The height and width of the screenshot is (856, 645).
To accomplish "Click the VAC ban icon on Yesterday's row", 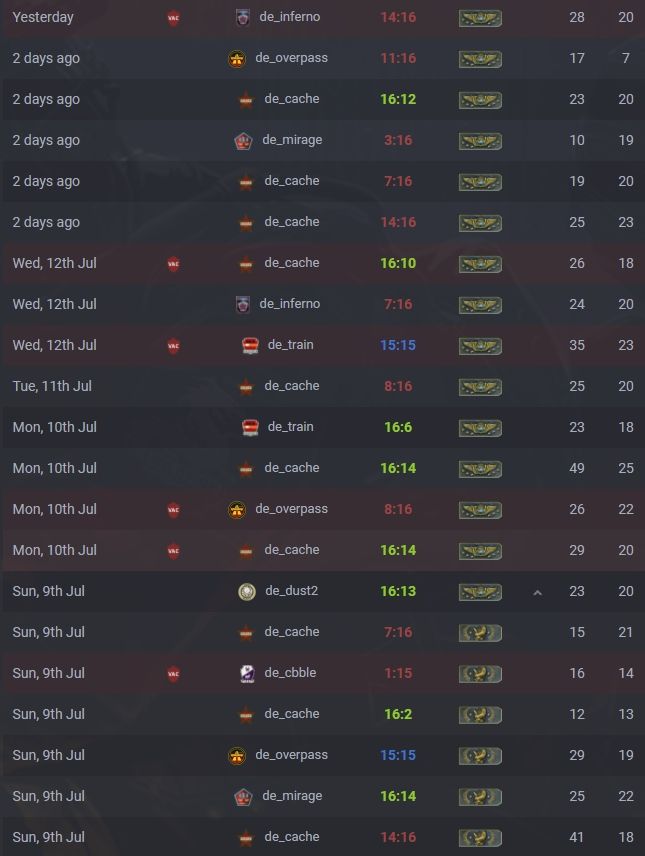I will click(173, 18).
